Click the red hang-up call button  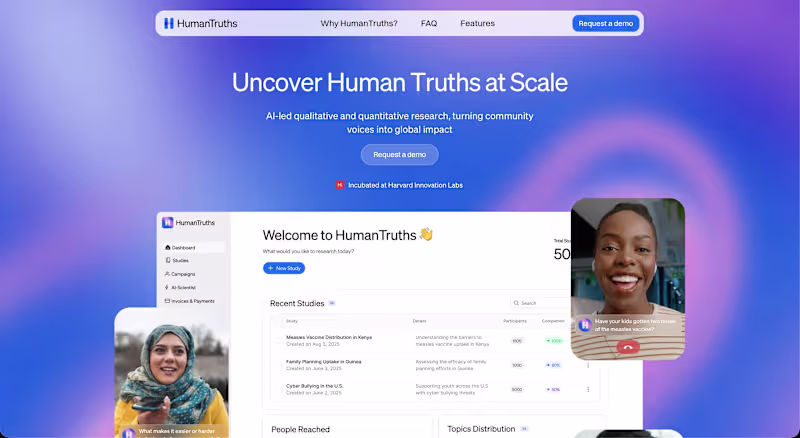coord(628,347)
